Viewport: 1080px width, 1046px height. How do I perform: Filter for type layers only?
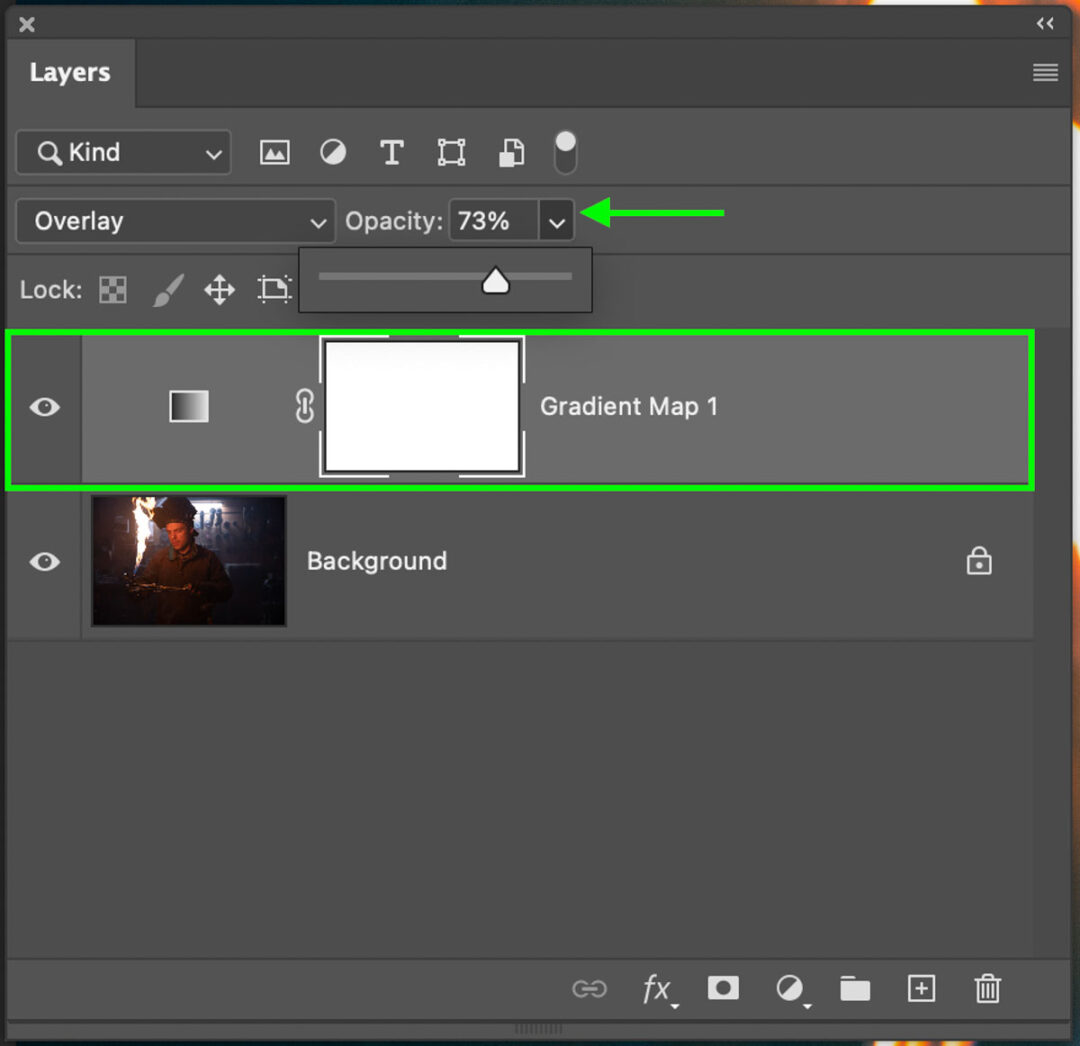tap(391, 152)
